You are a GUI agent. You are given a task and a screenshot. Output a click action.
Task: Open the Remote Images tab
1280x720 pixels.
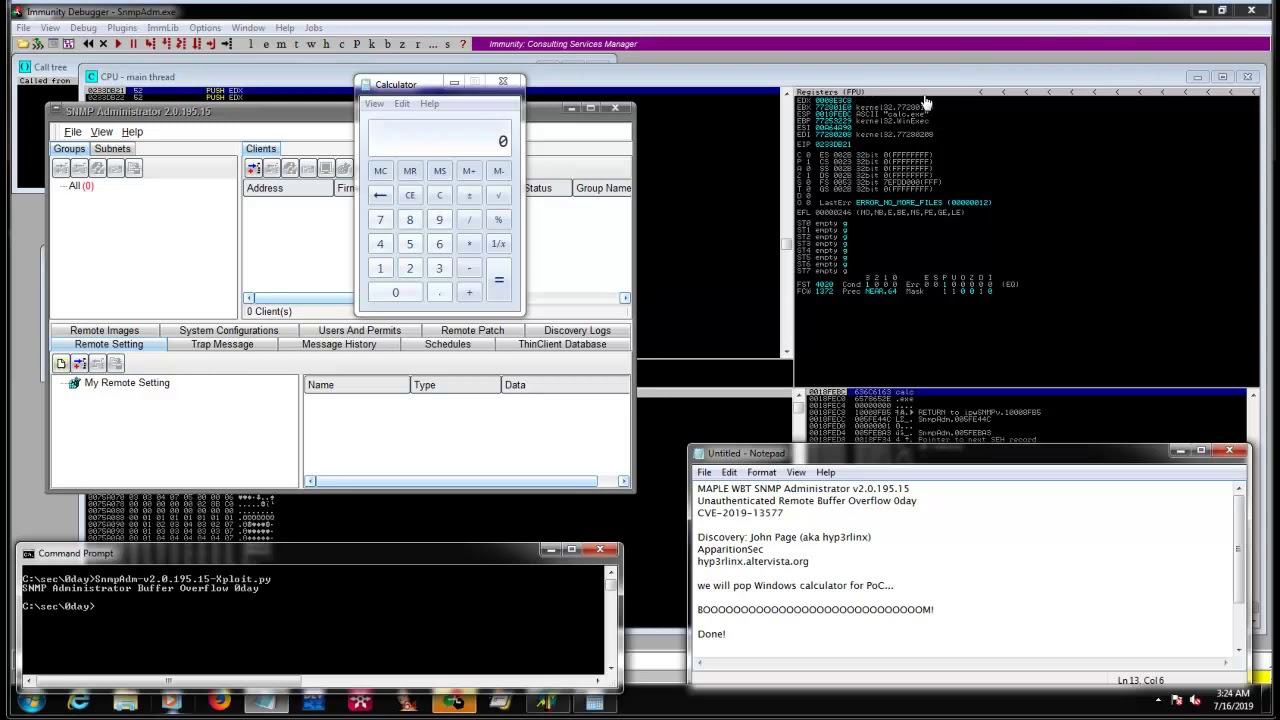click(104, 330)
